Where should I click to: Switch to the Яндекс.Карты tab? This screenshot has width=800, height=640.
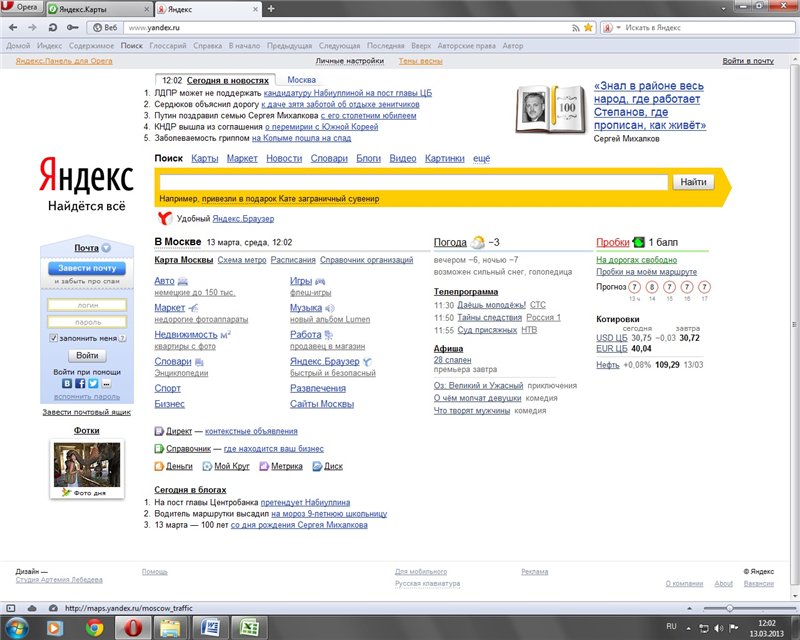tap(99, 9)
